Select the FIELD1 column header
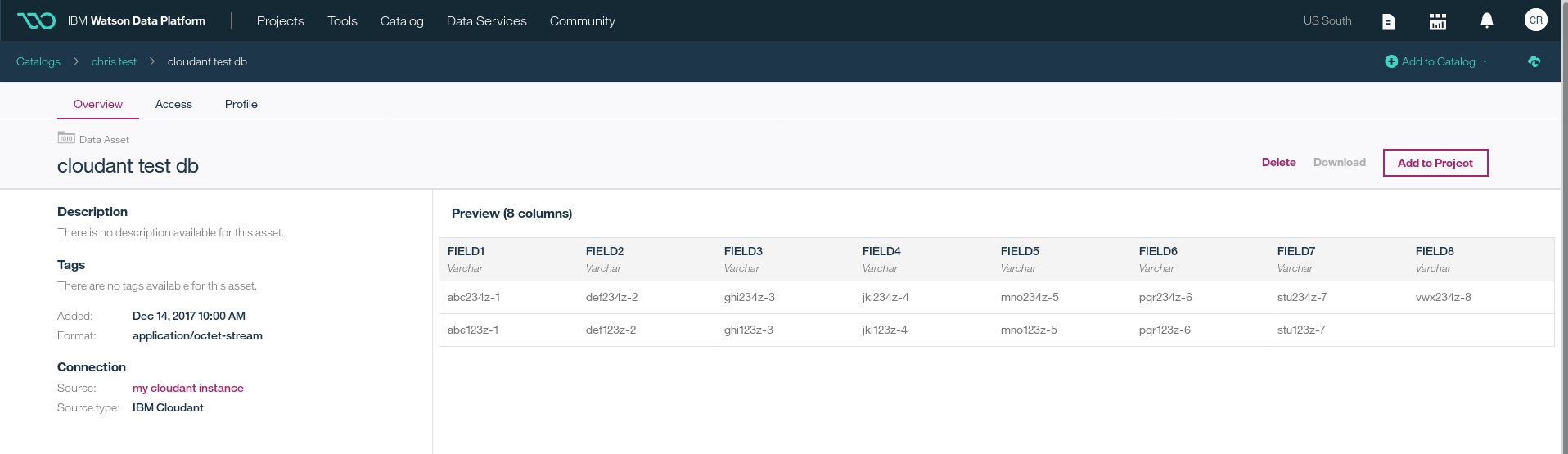This screenshot has height=454, width=1568. (466, 251)
